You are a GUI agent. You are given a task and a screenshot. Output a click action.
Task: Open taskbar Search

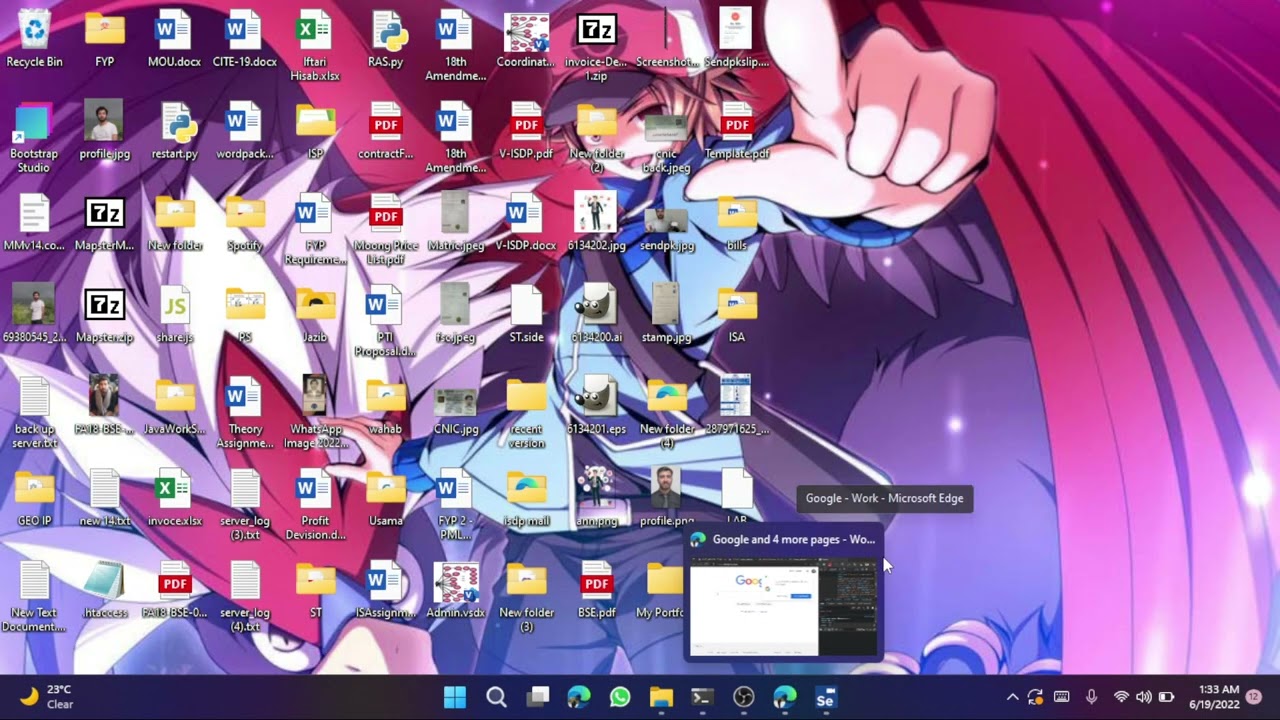(496, 697)
